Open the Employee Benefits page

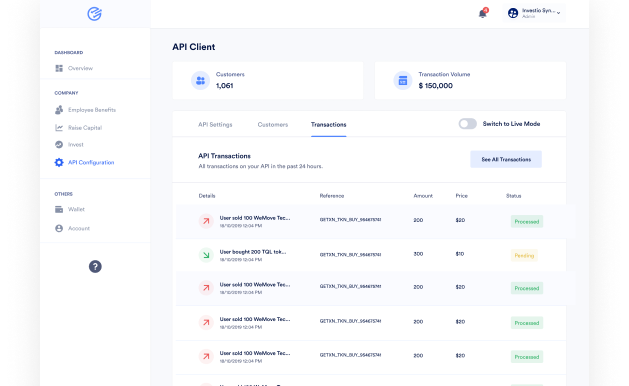(x=92, y=110)
